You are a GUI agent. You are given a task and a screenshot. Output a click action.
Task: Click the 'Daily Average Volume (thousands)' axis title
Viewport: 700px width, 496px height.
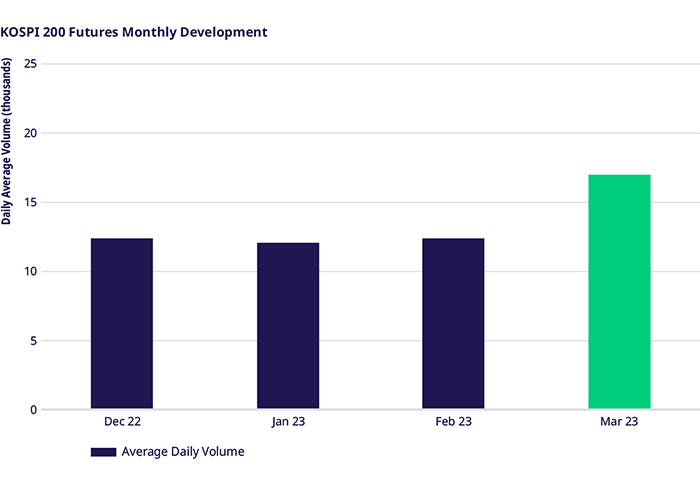point(7,141)
